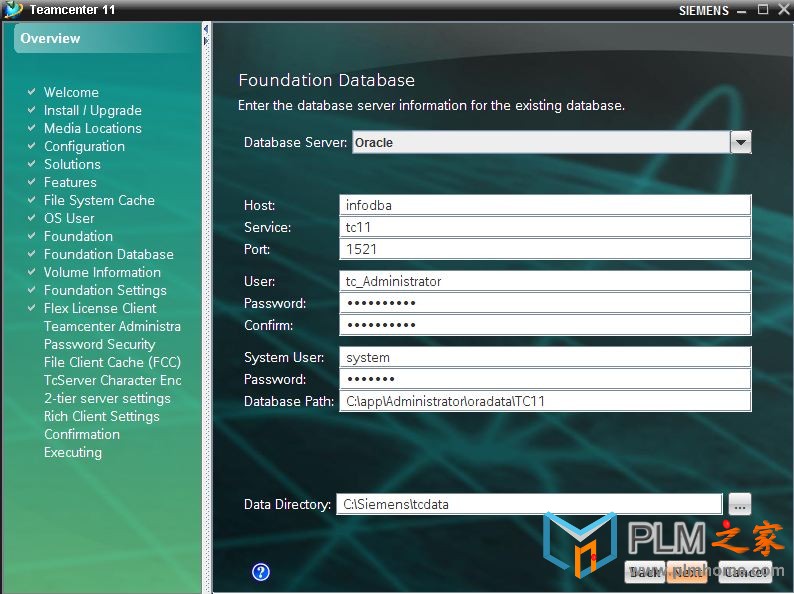Screen dimensions: 794x594
Task: Open the Database Server dropdown arrow
Action: pos(740,142)
